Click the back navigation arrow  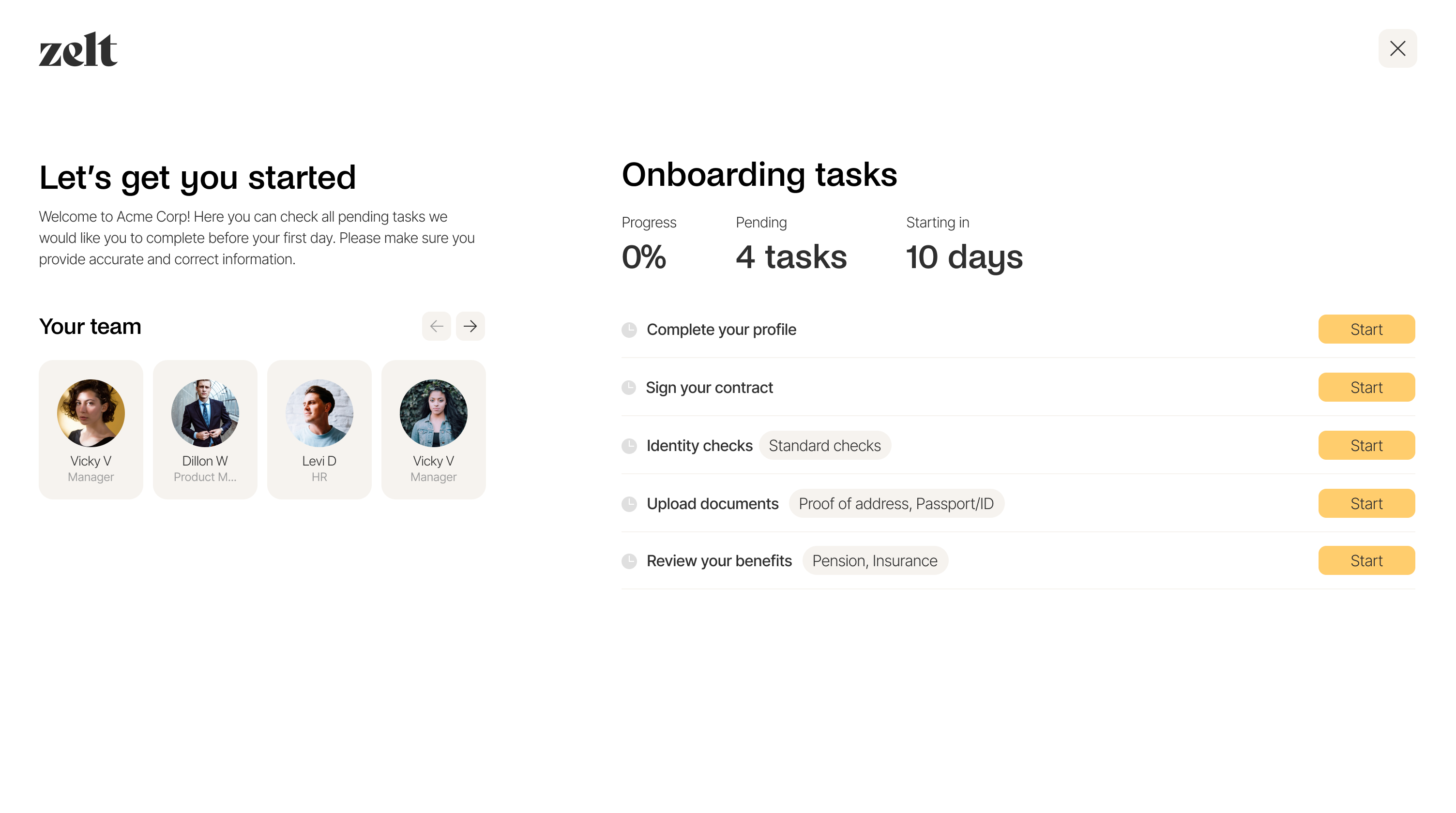pyautogui.click(x=436, y=326)
